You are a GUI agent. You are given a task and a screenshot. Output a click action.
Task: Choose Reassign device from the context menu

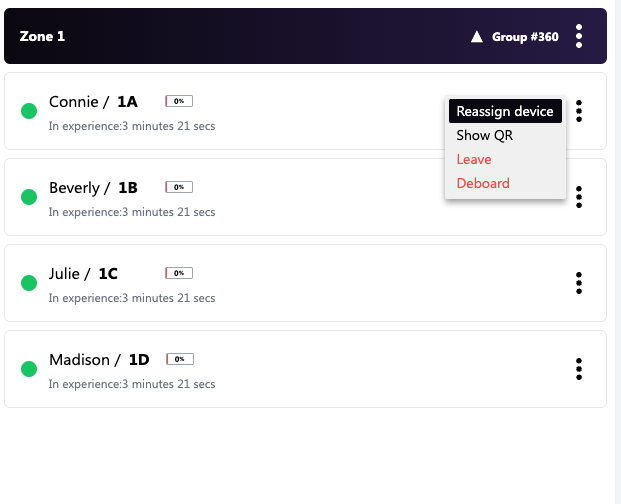click(x=505, y=111)
